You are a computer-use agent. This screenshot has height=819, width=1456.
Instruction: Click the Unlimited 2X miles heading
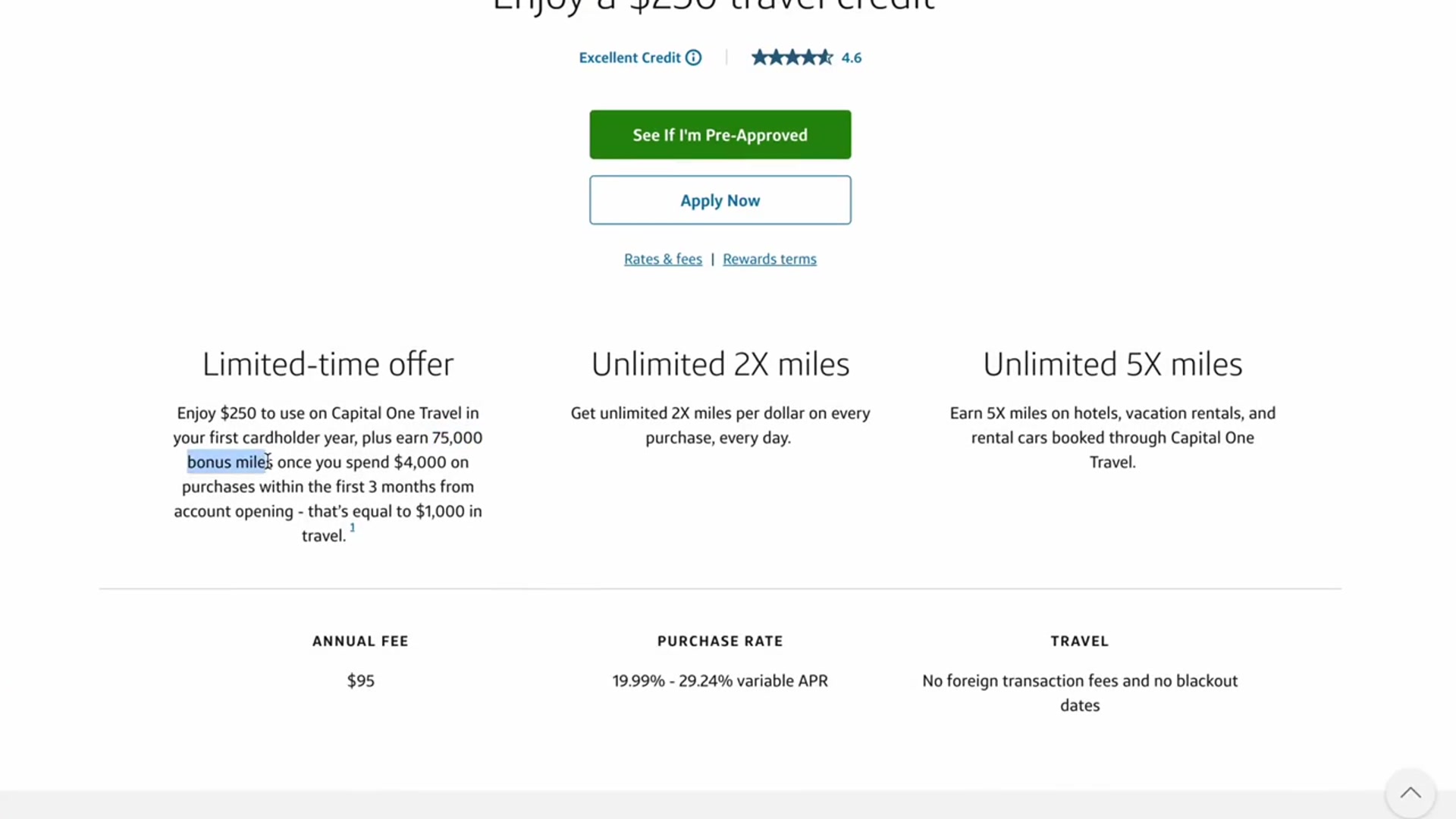pos(720,365)
